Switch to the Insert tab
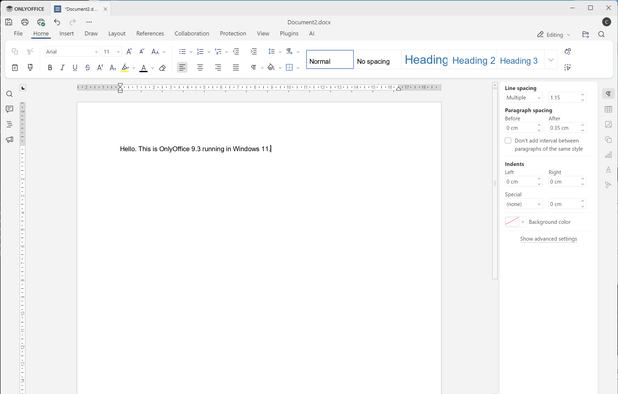The width and height of the screenshot is (618, 394). pos(67,33)
